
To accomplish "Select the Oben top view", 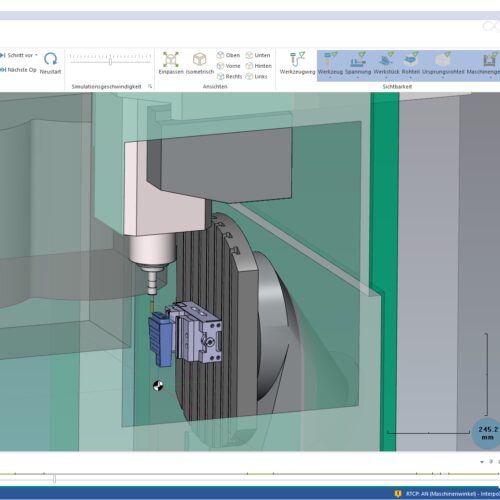I will tap(228, 55).
